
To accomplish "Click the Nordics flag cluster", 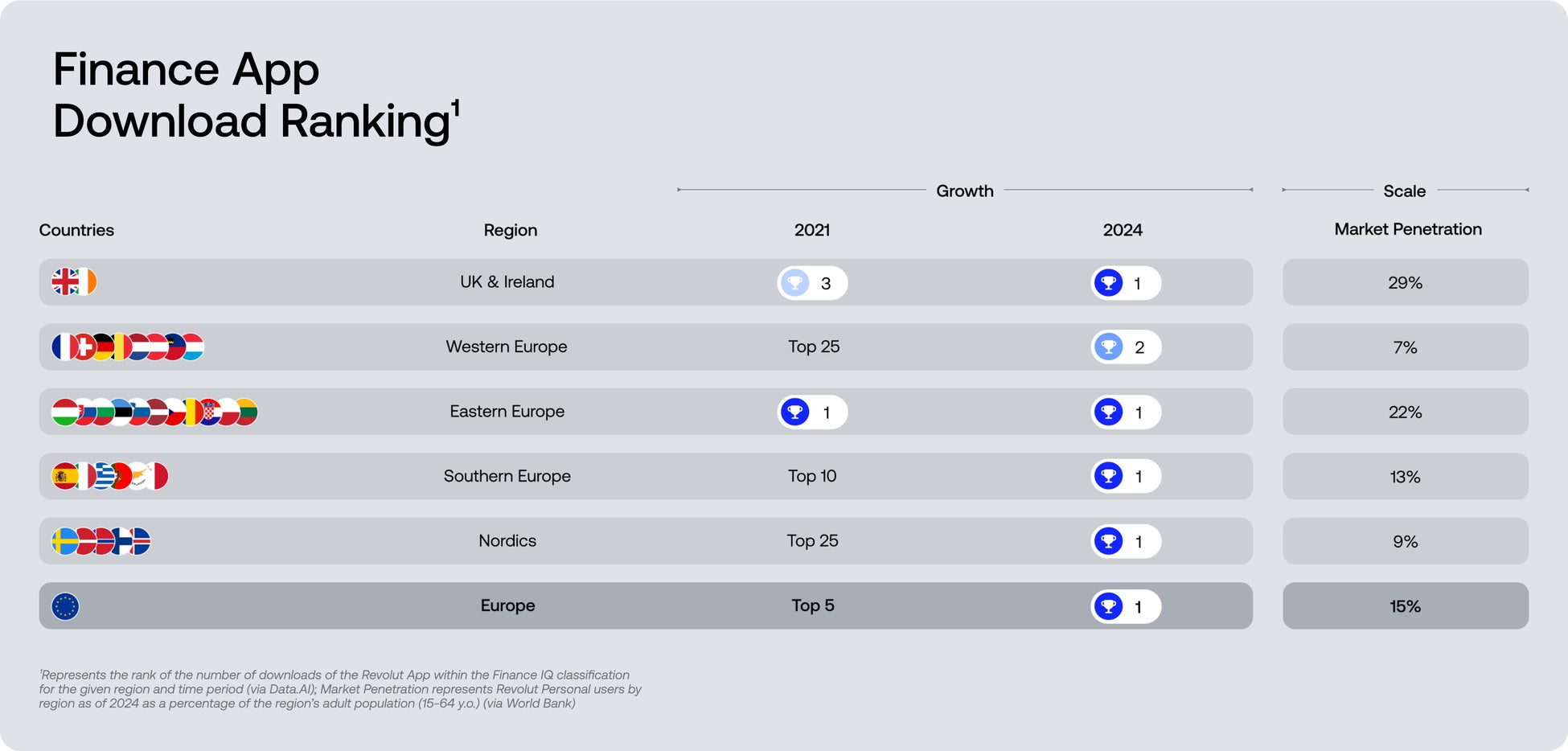I will click(101, 541).
